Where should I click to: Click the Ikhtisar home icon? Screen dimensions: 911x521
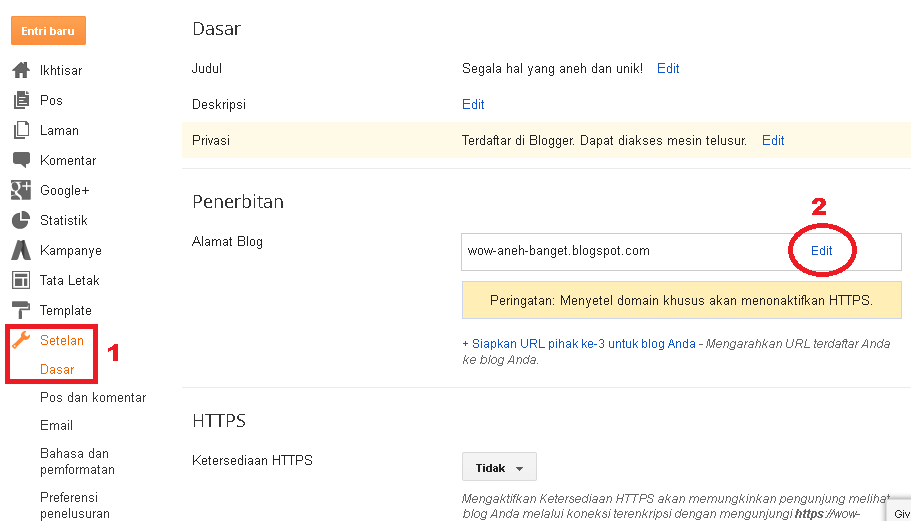point(21,71)
